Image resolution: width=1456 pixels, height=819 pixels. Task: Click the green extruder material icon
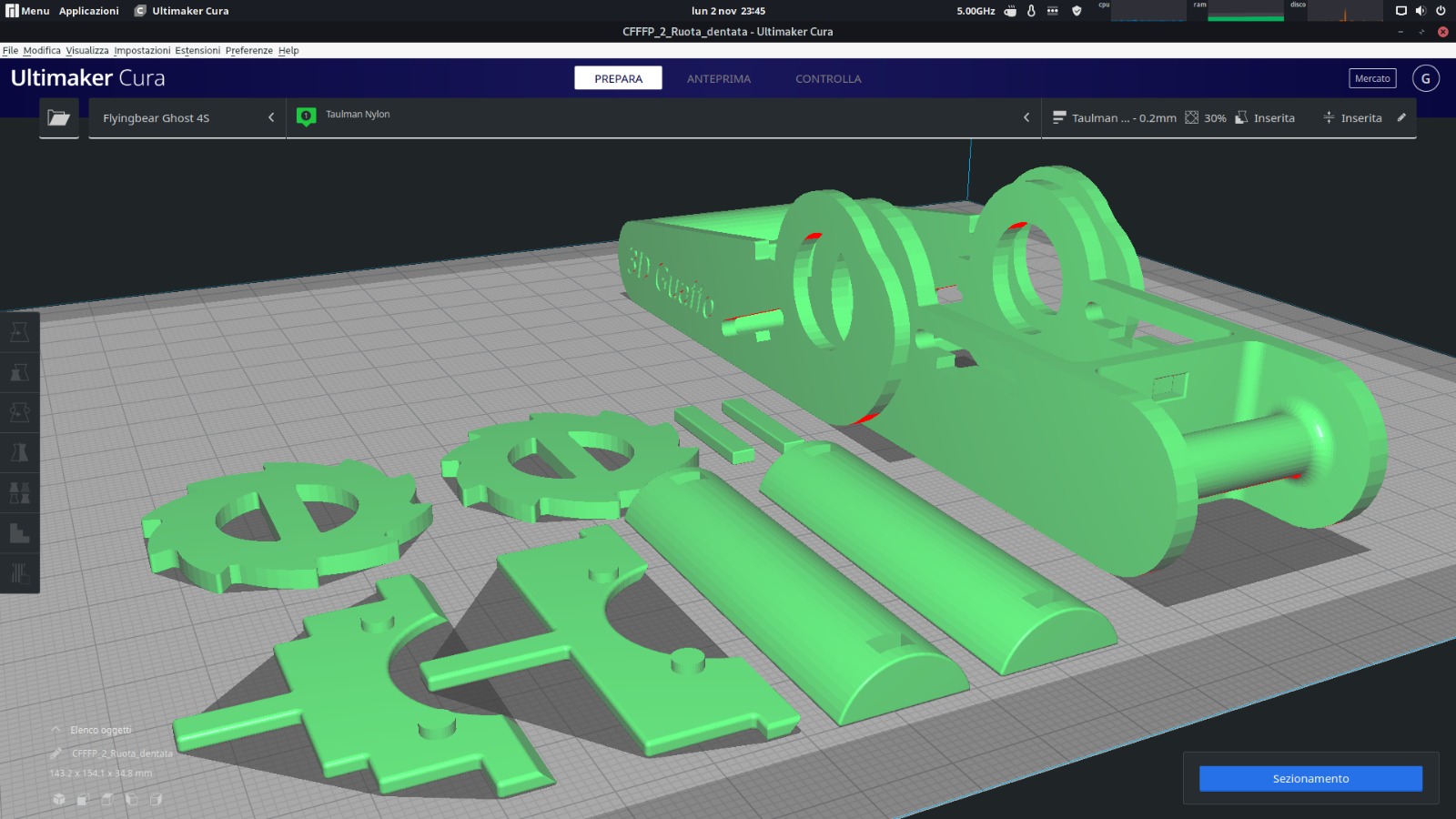[307, 116]
